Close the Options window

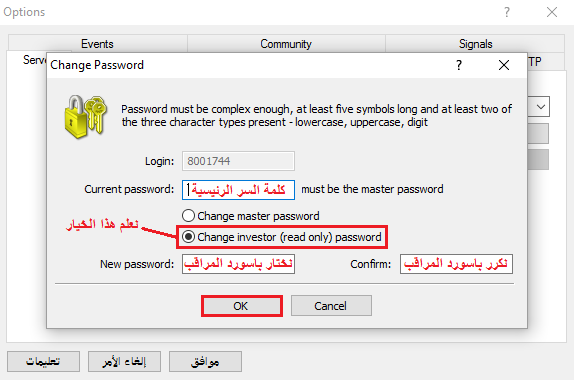coord(552,12)
